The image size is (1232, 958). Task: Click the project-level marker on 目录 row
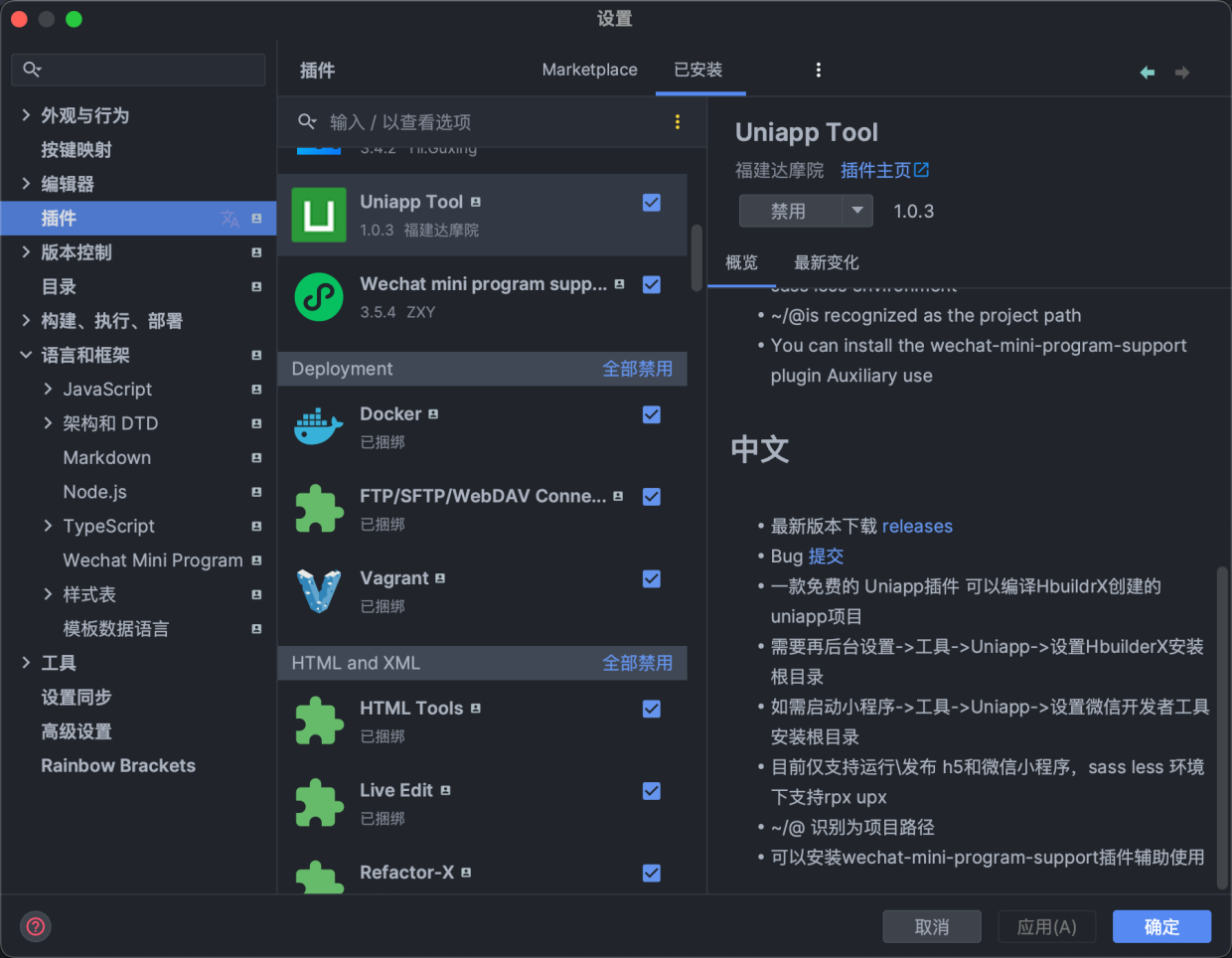pyautogui.click(x=256, y=287)
